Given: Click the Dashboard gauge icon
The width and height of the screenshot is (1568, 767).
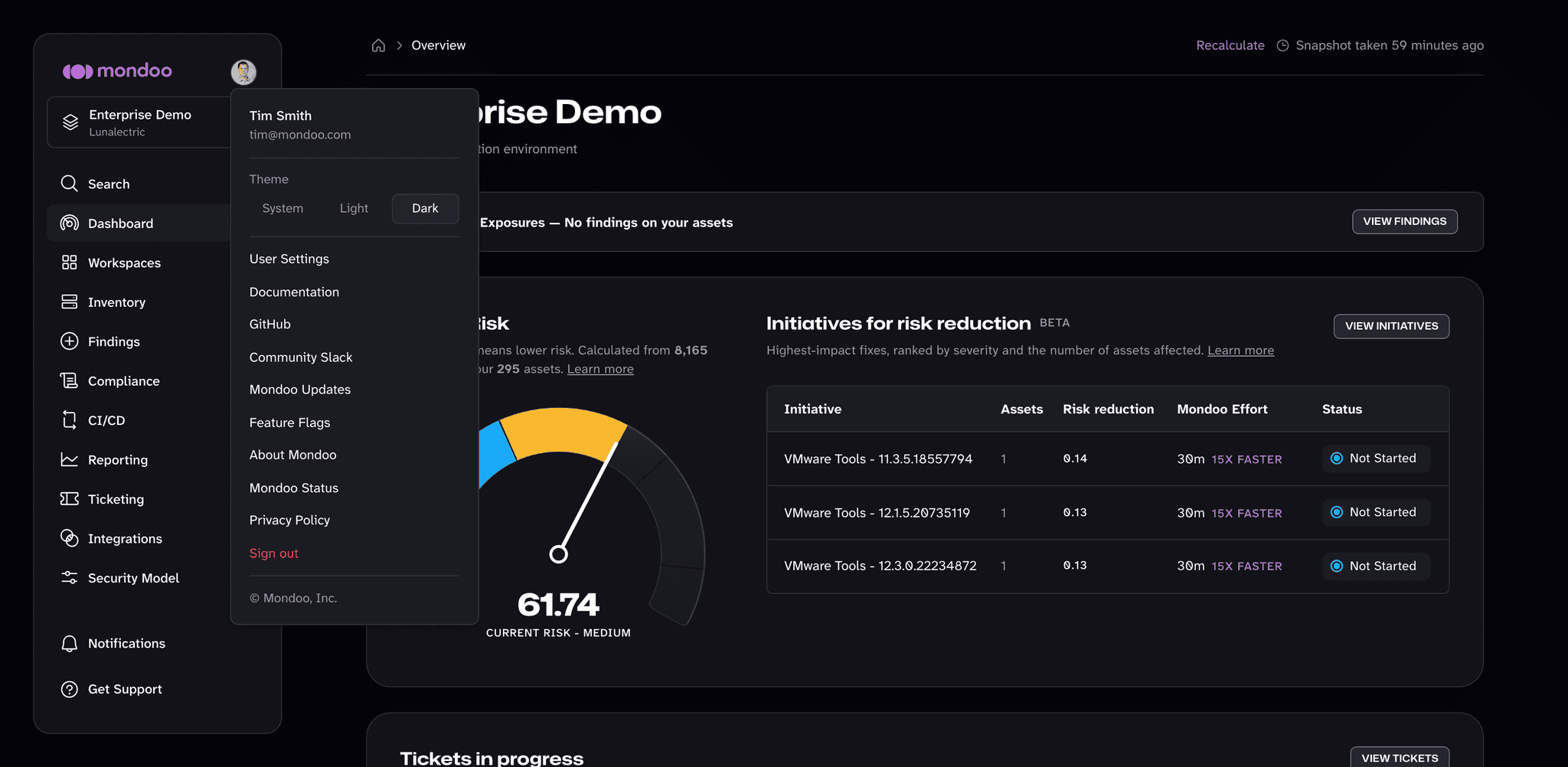Looking at the screenshot, I should (69, 223).
